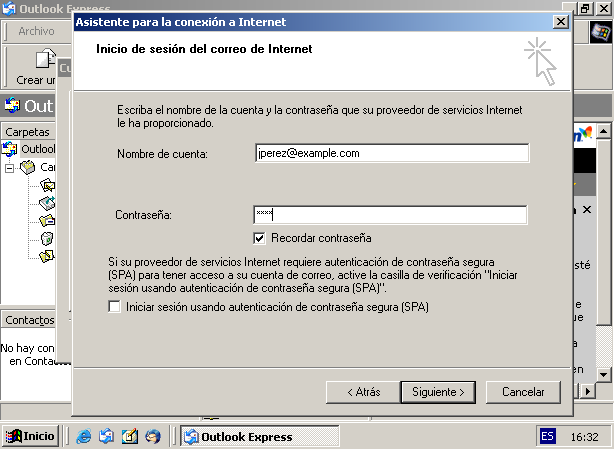Click the Contraseña password field
This screenshot has height=449, width=614.
pyautogui.click(x=390, y=215)
